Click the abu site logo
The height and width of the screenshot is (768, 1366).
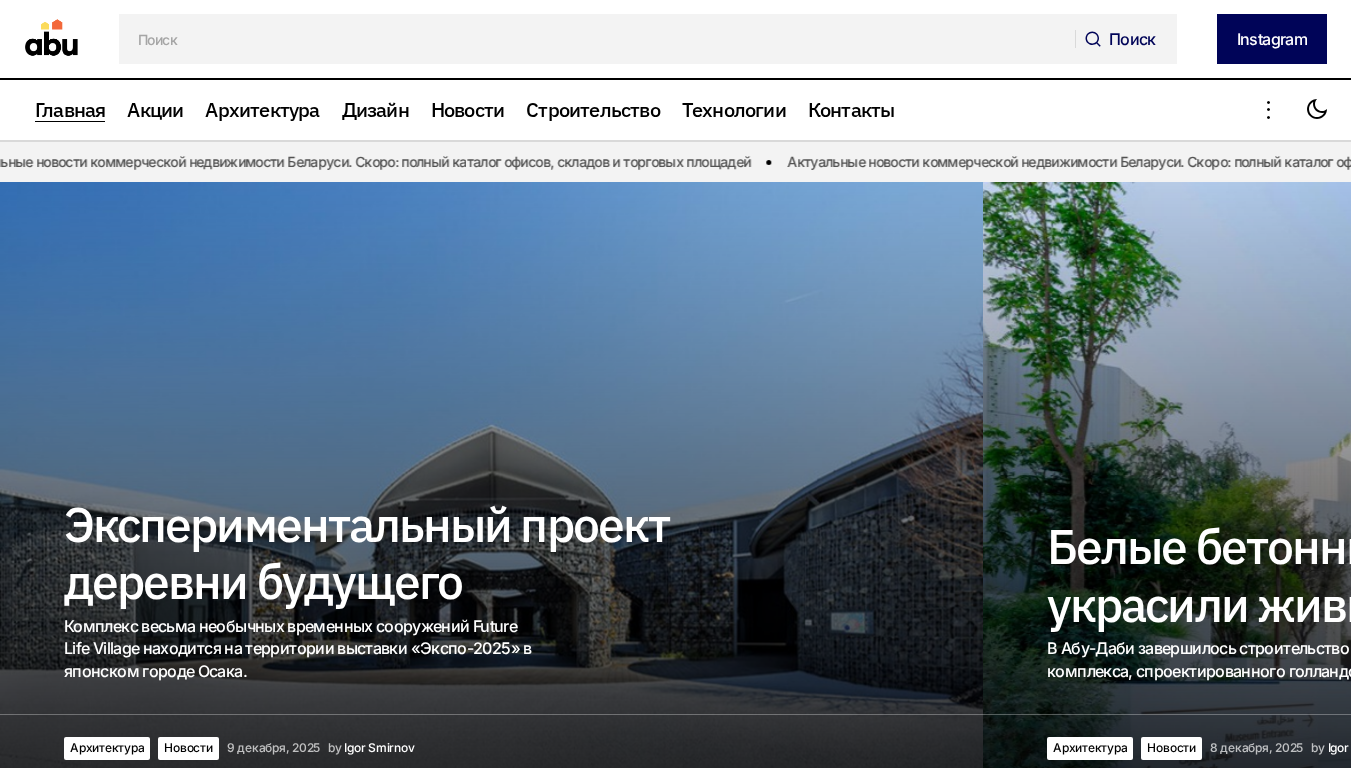click(52, 38)
